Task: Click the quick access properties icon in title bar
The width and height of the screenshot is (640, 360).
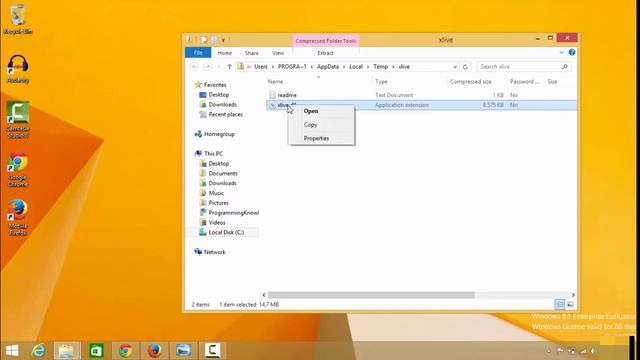Action: (204, 40)
